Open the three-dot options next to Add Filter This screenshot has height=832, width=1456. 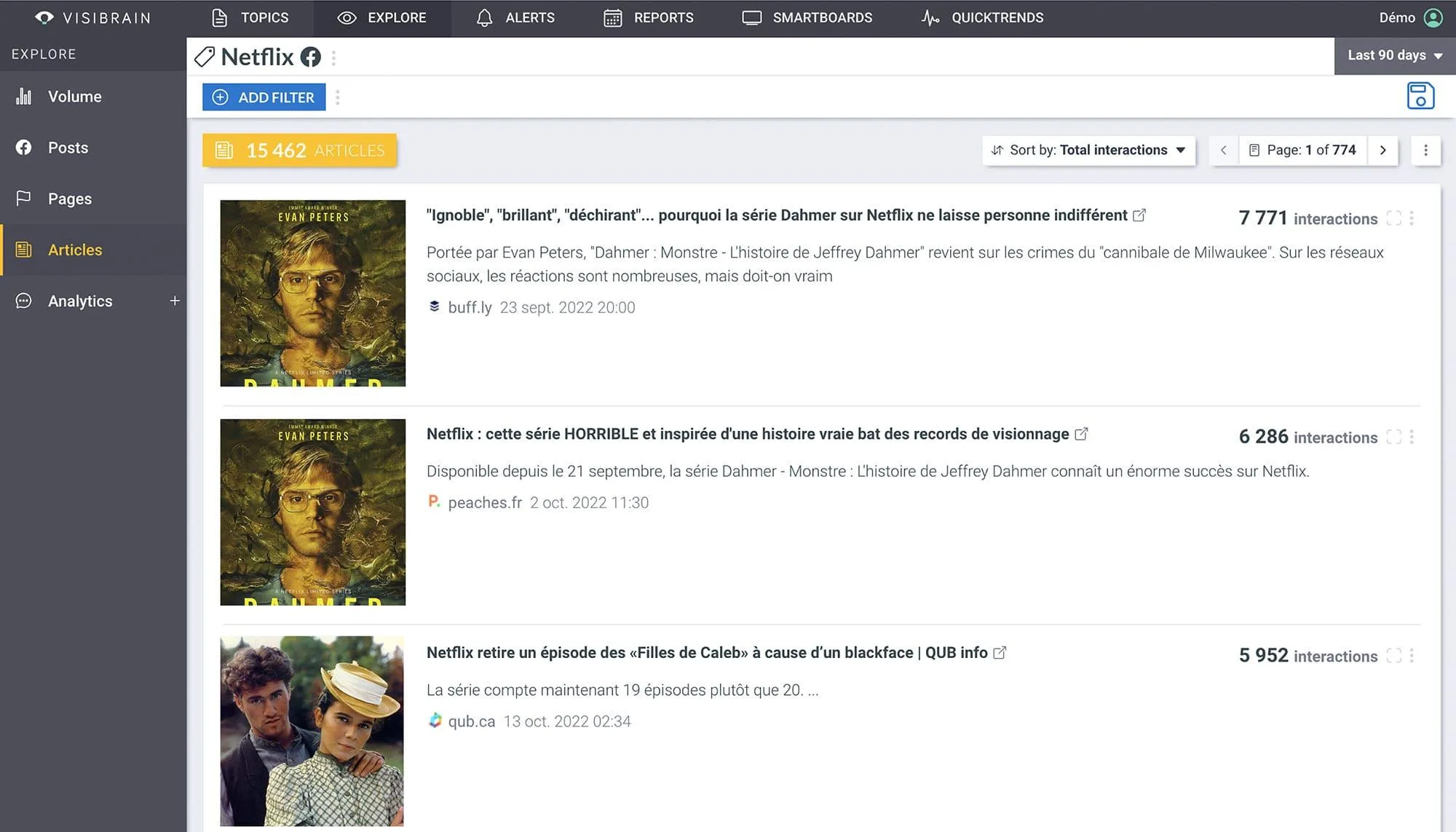click(x=338, y=97)
